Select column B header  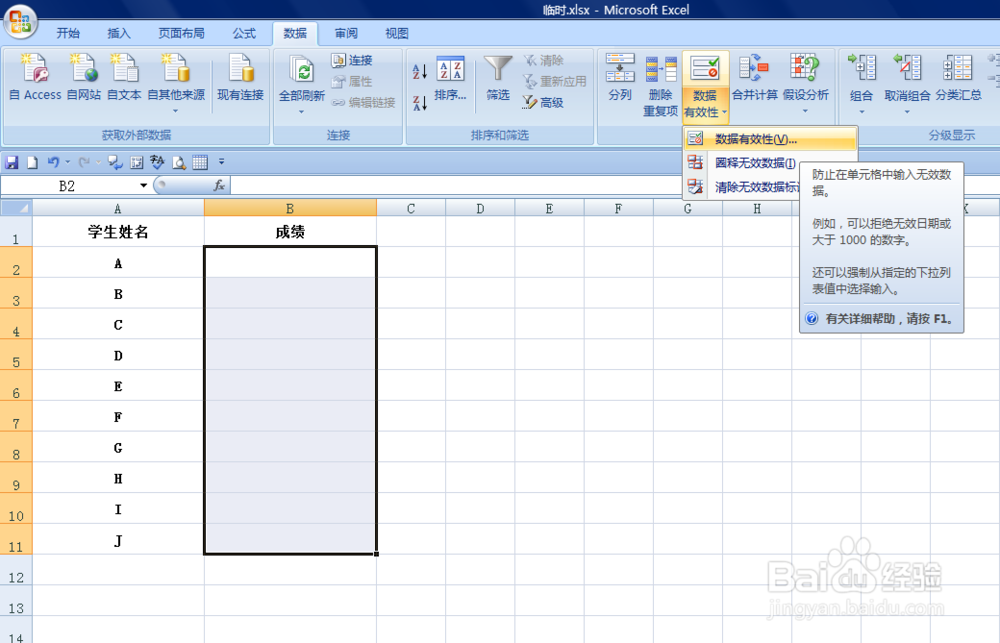[x=290, y=208]
